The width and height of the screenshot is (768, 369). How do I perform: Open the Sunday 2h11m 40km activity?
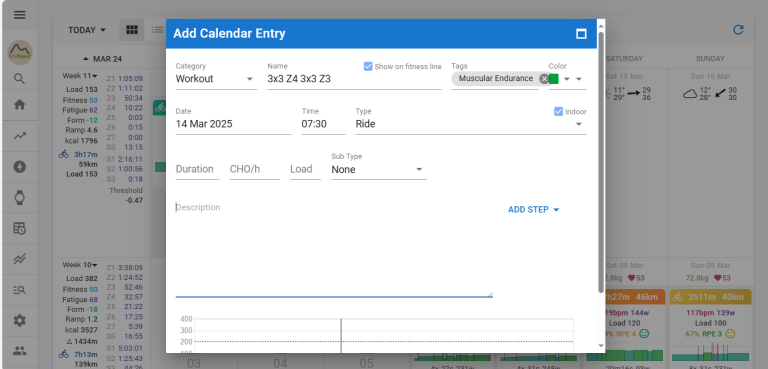pos(710,297)
